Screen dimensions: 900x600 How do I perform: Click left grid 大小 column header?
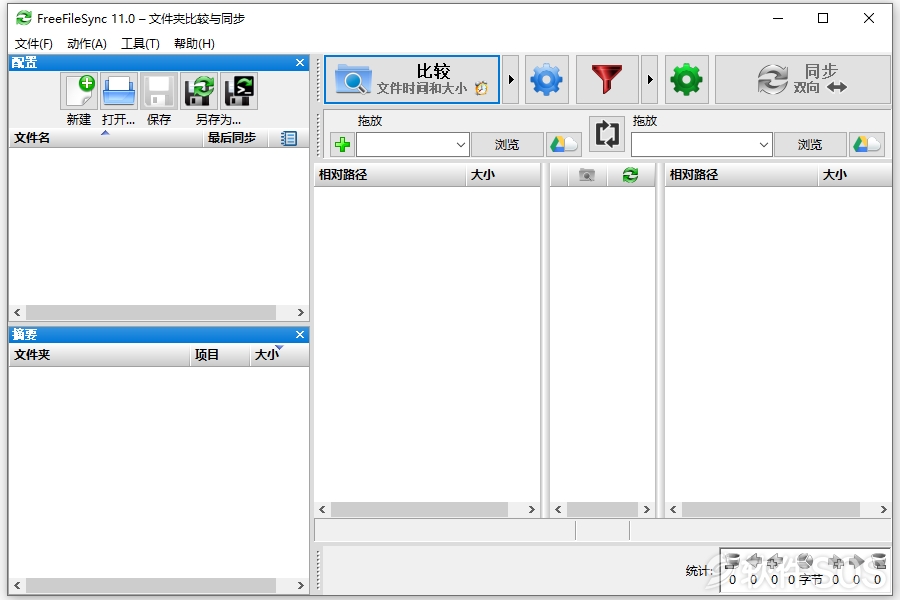click(503, 175)
